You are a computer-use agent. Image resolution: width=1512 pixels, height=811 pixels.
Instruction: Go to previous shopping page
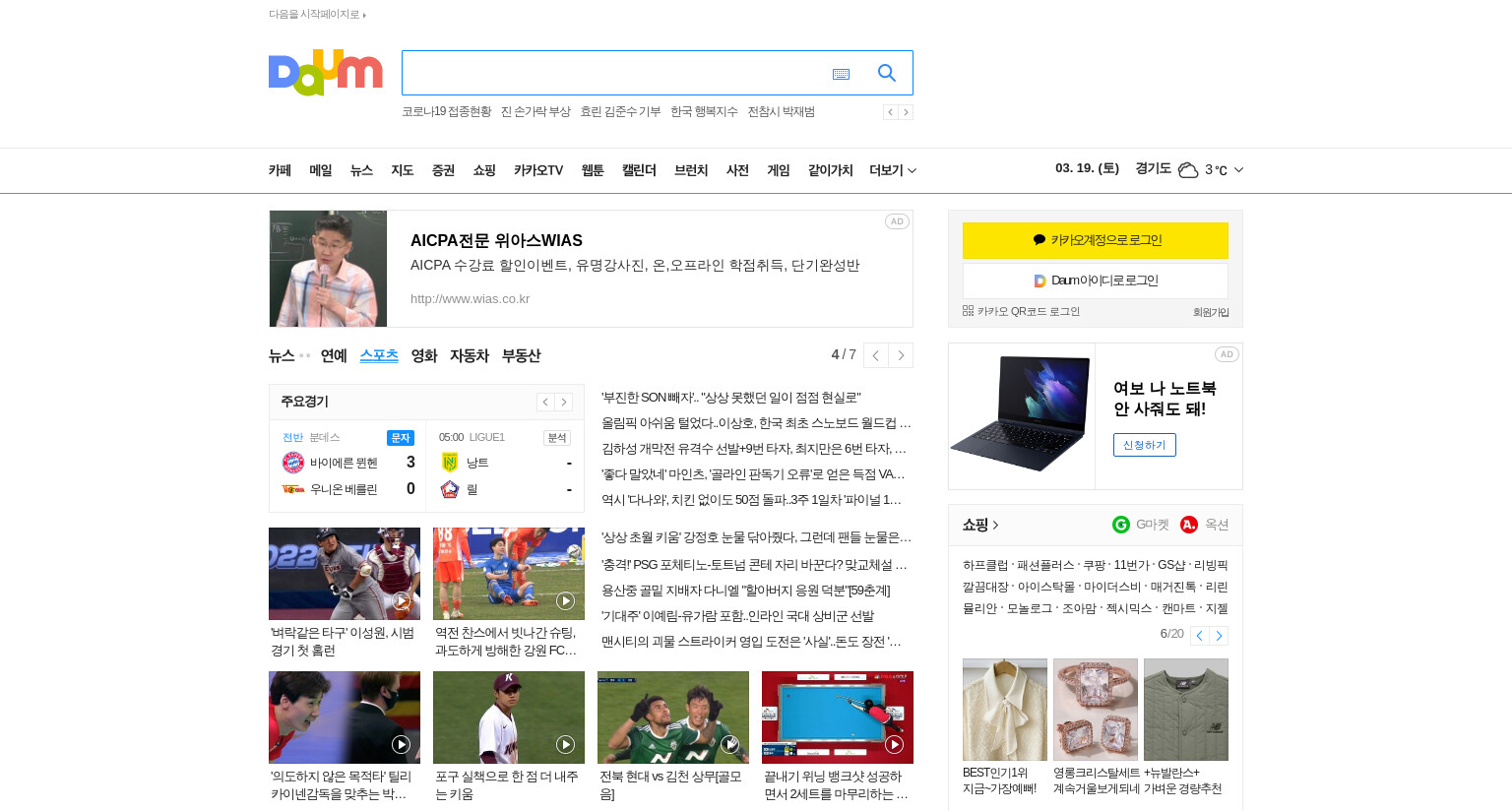point(1199,636)
